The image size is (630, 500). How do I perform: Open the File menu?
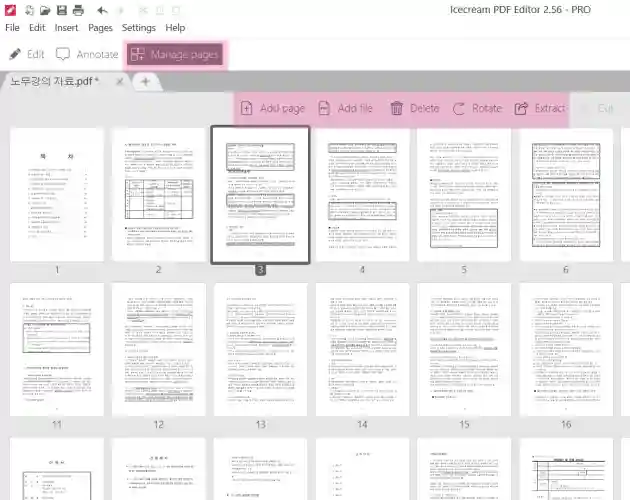(x=12, y=28)
